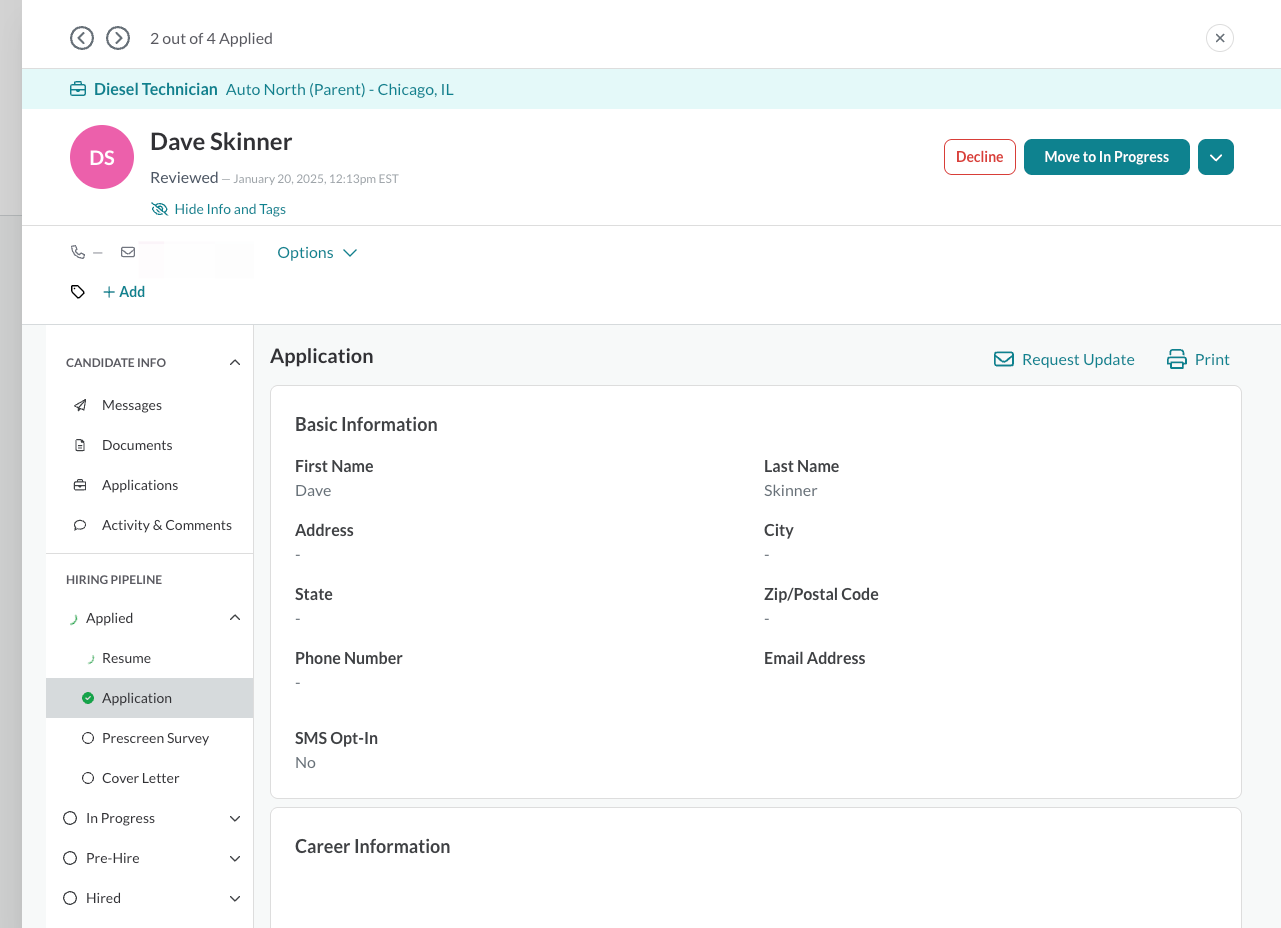Move candidate to In Progress
Screen dimensions: 1281x928
tap(1107, 157)
